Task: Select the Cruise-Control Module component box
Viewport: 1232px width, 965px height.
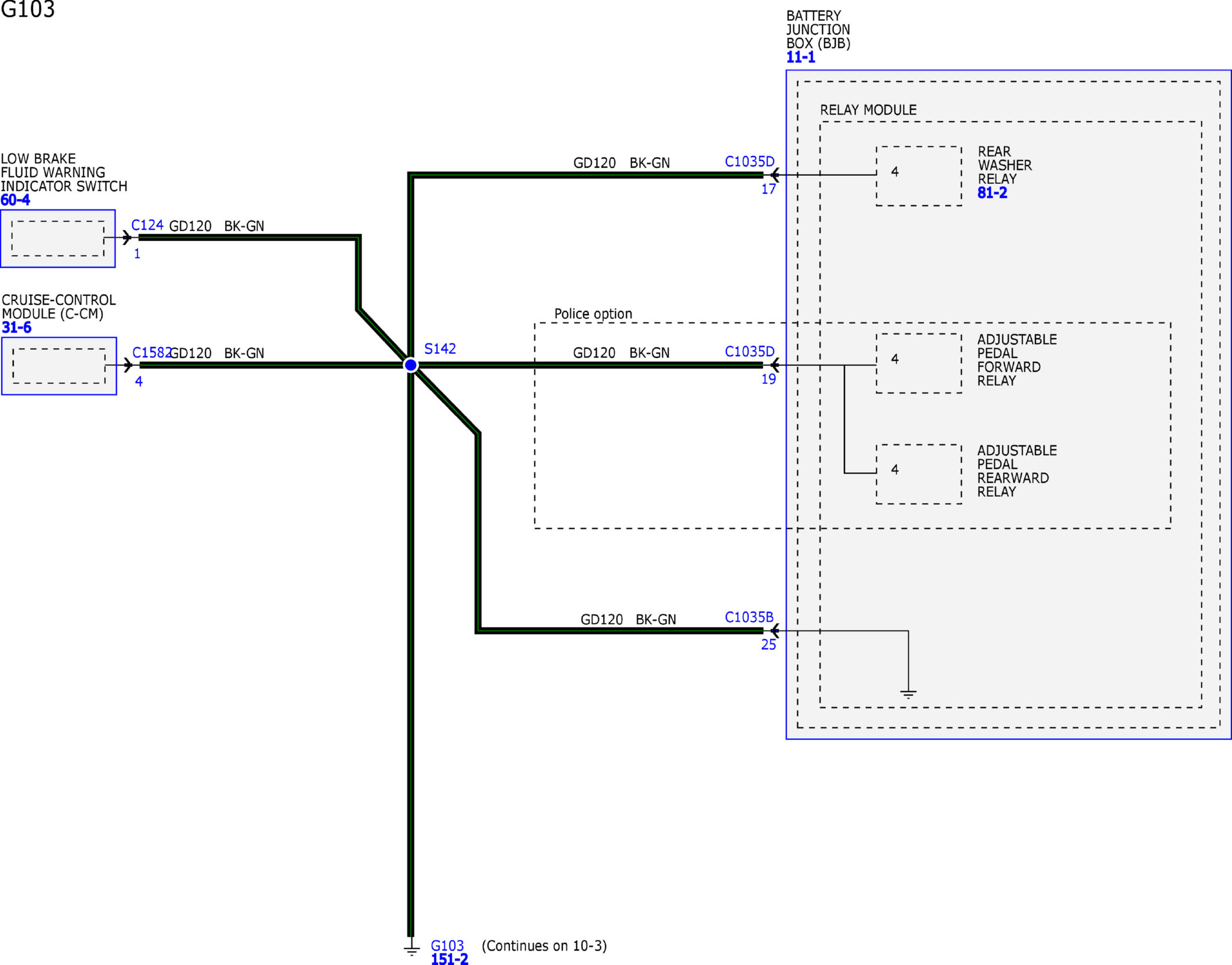Action: [x=59, y=366]
